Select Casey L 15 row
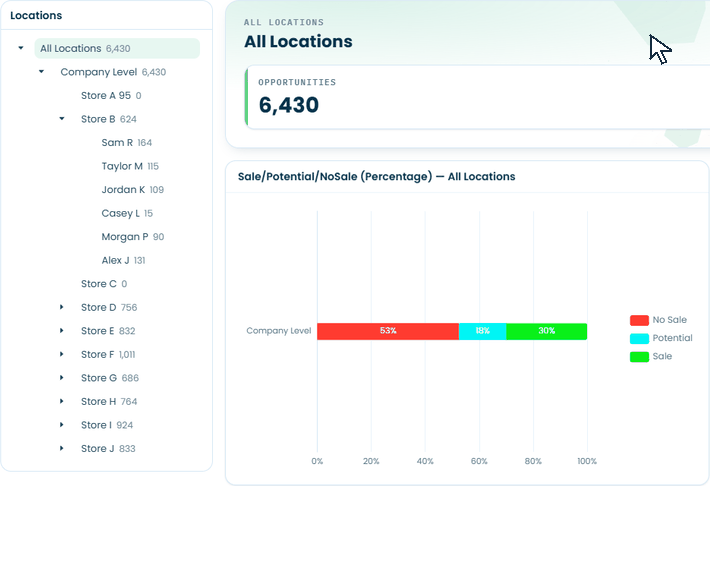 click(127, 213)
